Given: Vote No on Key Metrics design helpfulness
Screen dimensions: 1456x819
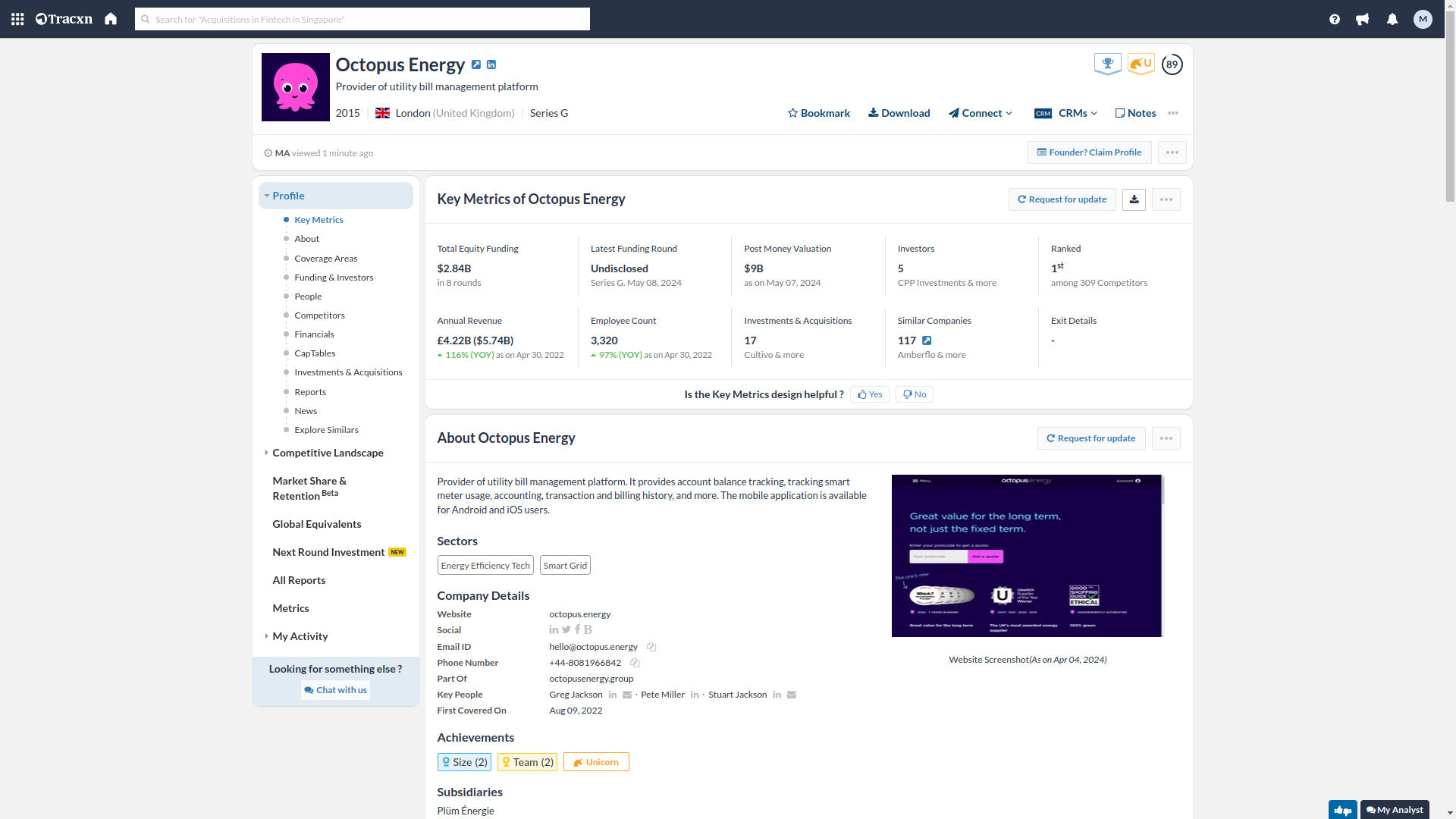Looking at the screenshot, I should (914, 394).
